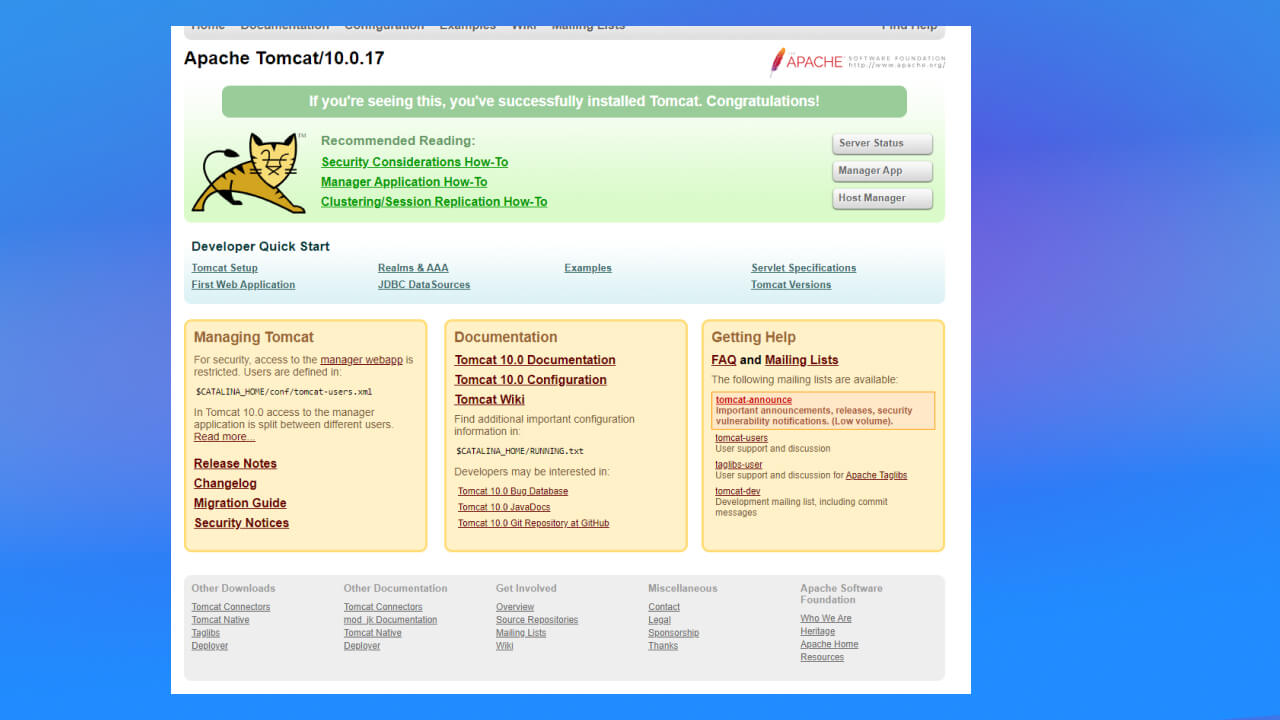Open the Heritage link
This screenshot has width=1280, height=720.
[x=817, y=632]
